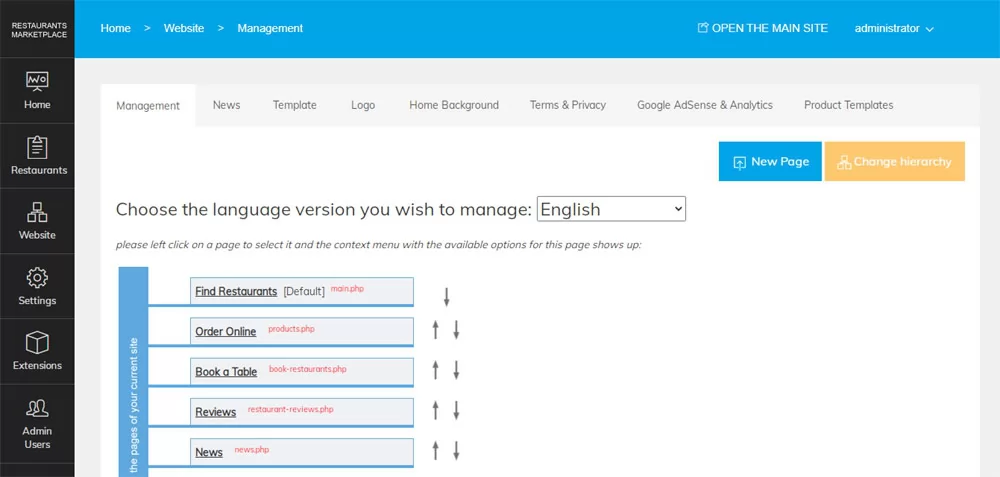Open Restaurants clipboard icon in sidebar
The width and height of the screenshot is (1000, 477).
click(37, 147)
